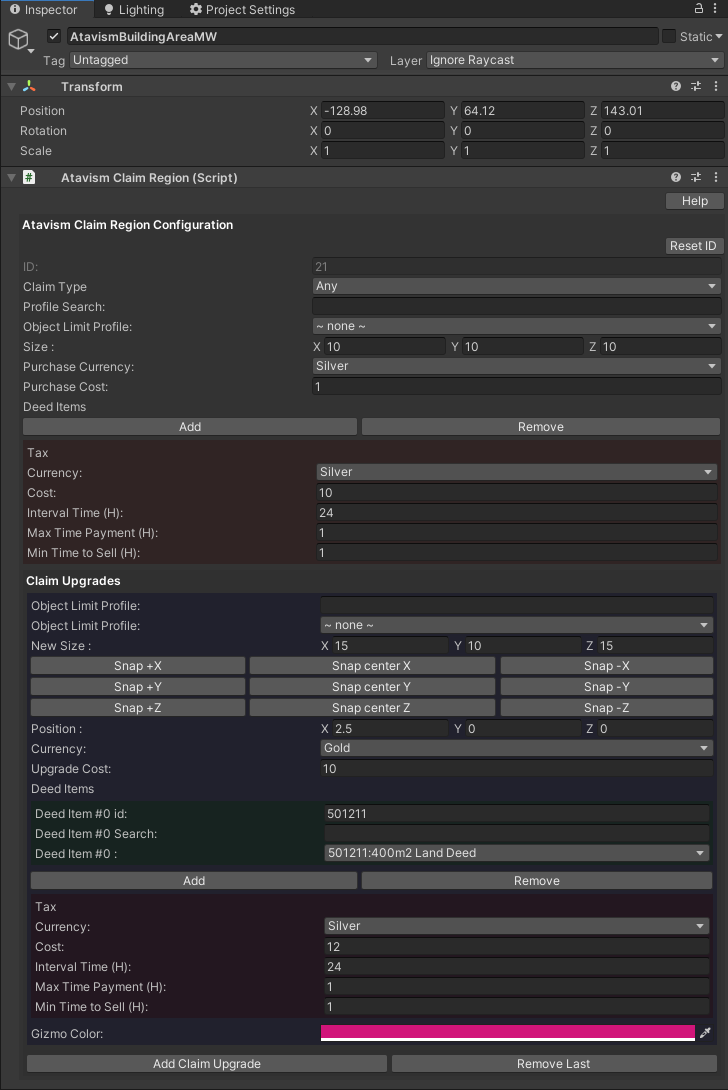Click the GameObject cube icon picker
This screenshot has height=1090, width=728.
pos(19,39)
